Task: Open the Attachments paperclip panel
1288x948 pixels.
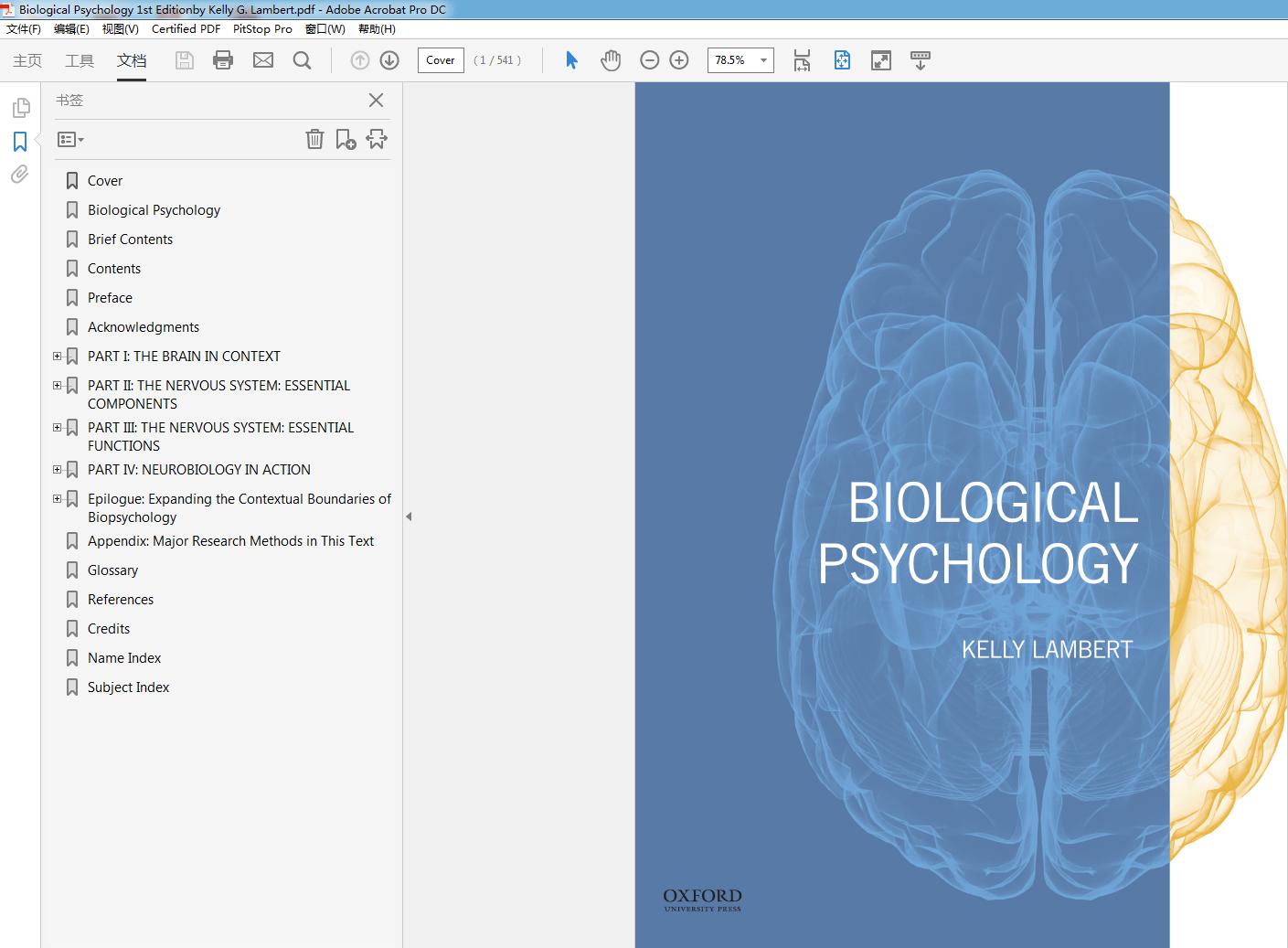Action: coord(20,175)
